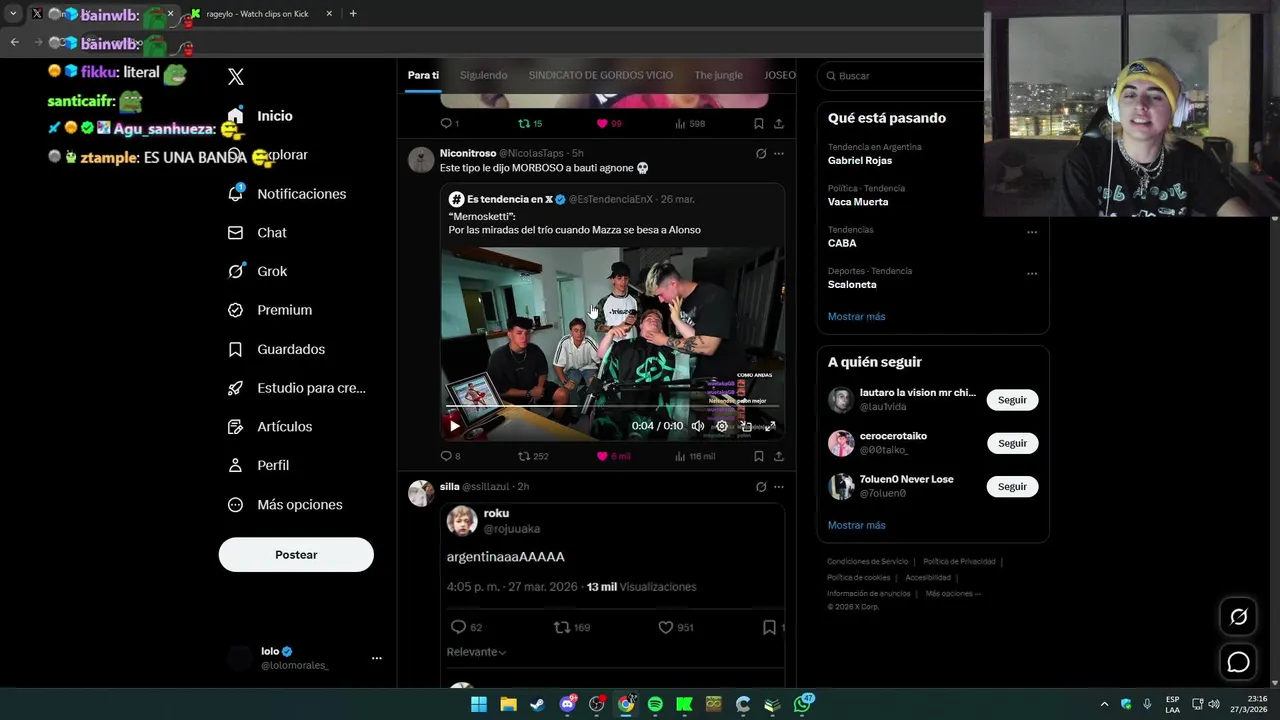Open Spotify from taskbar

pyautogui.click(x=655, y=704)
